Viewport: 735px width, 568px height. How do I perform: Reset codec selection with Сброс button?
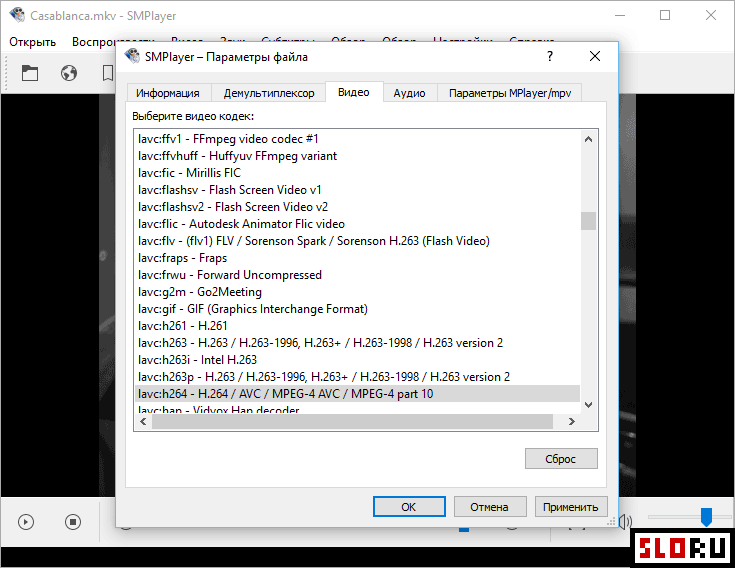tap(561, 459)
